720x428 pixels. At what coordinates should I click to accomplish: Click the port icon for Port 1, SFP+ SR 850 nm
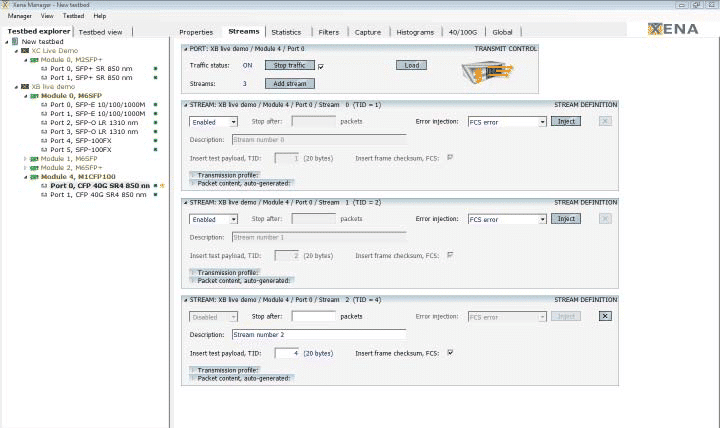point(44,78)
